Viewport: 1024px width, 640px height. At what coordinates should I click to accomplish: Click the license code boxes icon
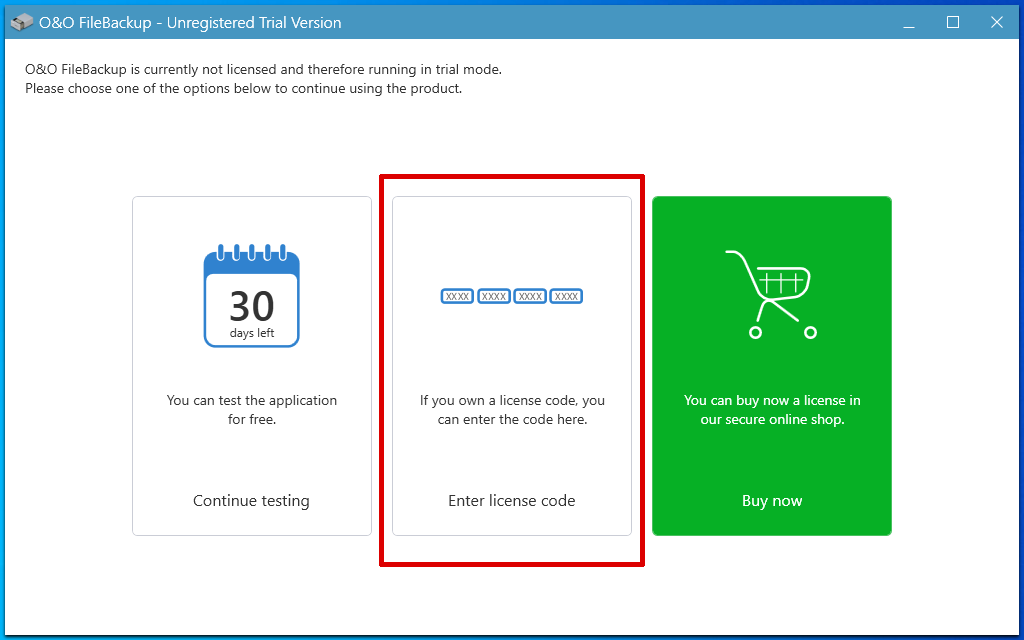coord(511,296)
